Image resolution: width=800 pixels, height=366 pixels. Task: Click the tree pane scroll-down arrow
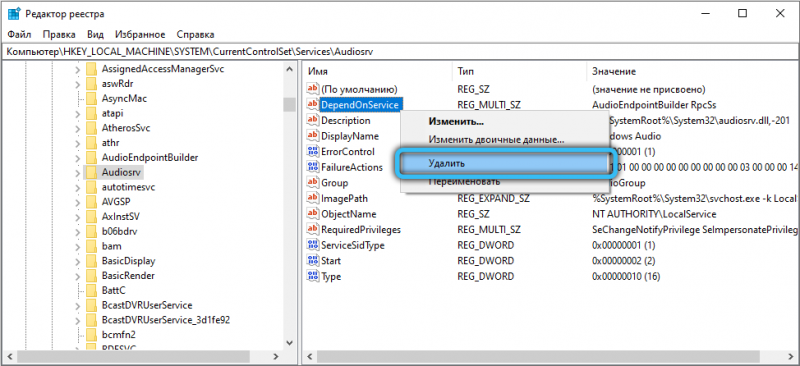(289, 342)
